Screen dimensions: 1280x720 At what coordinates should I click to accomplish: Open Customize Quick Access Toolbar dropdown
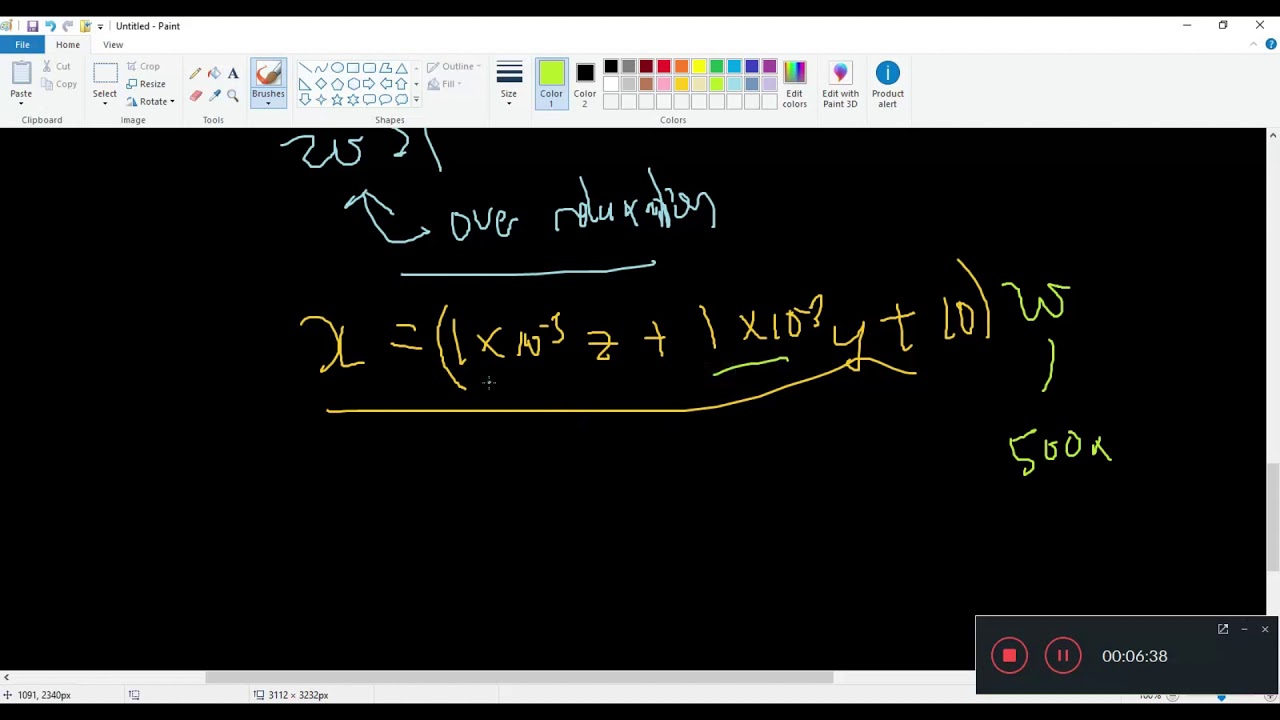[x=100, y=26]
